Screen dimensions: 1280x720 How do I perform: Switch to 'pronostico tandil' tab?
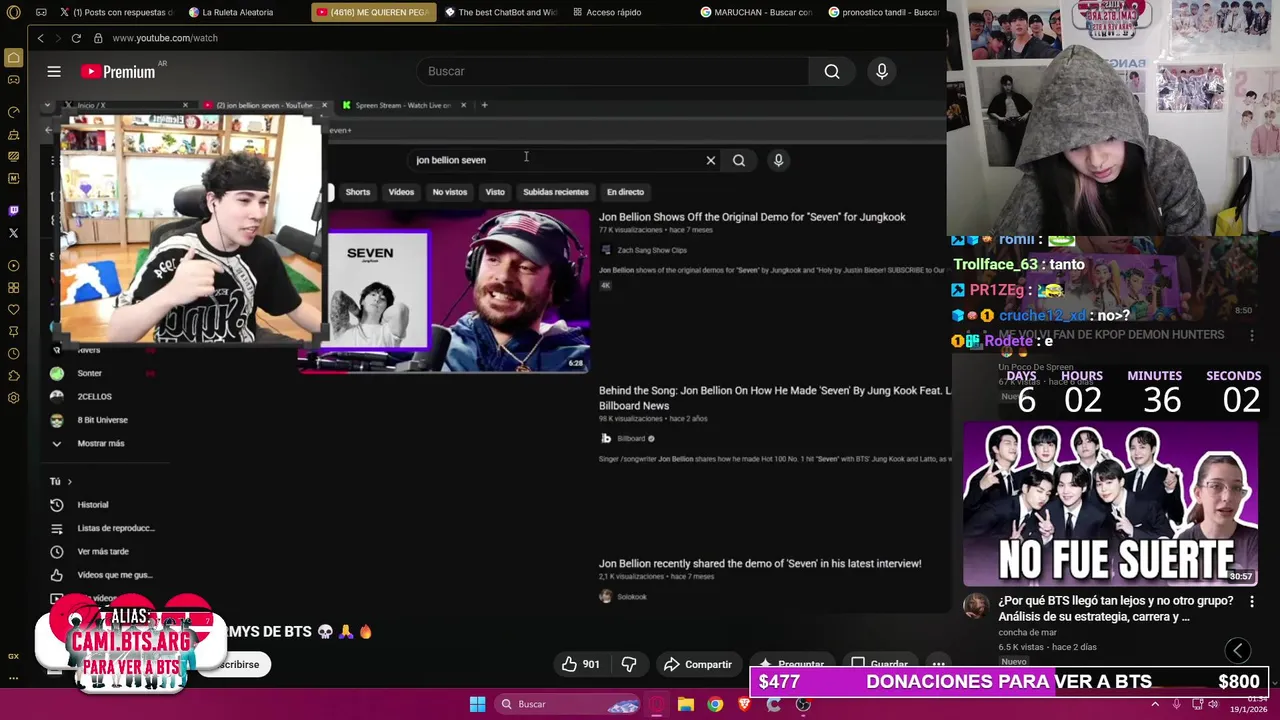[x=884, y=12]
